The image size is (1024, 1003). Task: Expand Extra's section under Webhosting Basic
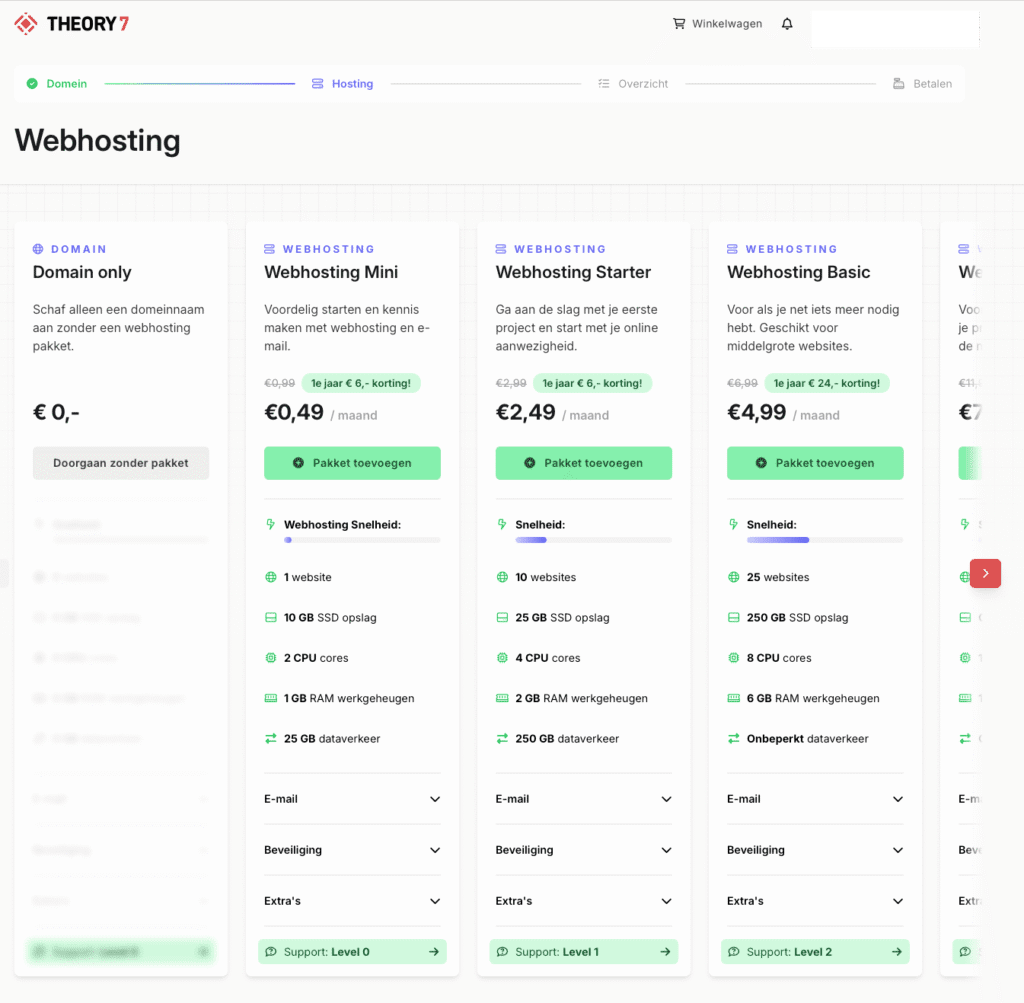click(x=815, y=900)
